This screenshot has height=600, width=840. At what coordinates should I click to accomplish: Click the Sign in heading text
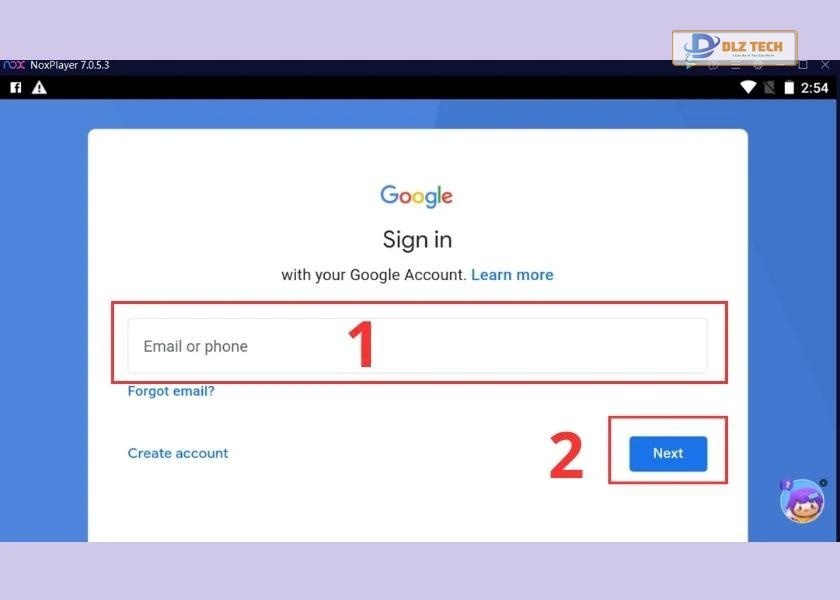click(x=417, y=239)
